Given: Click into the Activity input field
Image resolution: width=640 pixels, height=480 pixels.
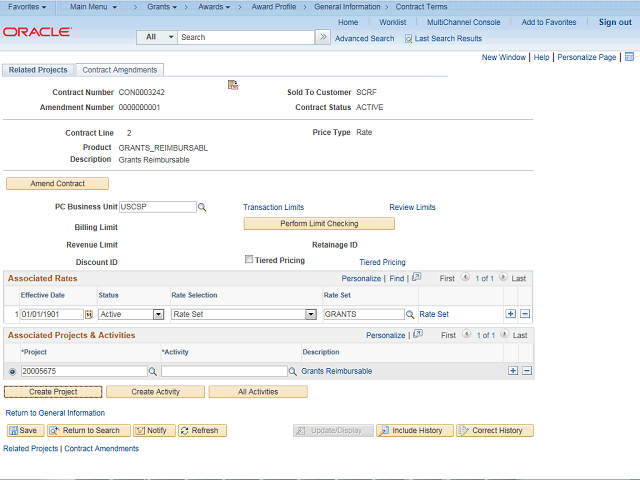Looking at the screenshot, I should click(x=223, y=371).
